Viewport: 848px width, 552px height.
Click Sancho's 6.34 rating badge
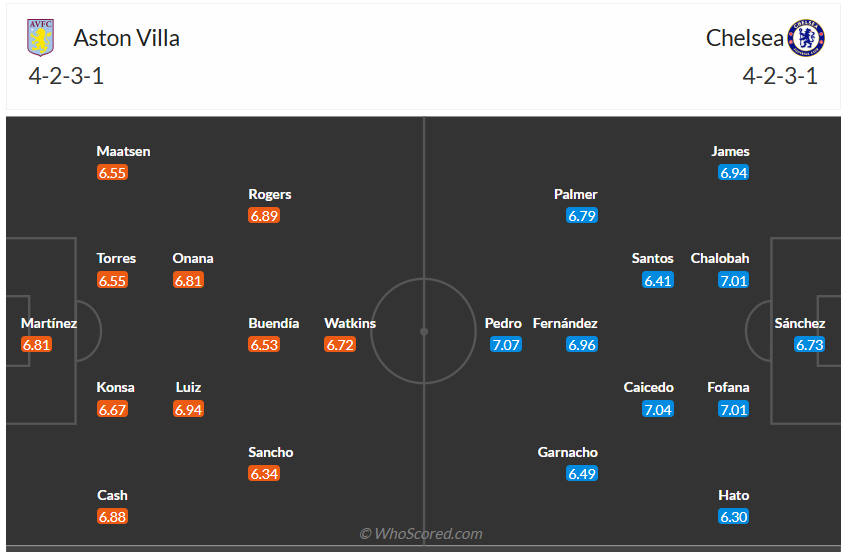coord(264,474)
